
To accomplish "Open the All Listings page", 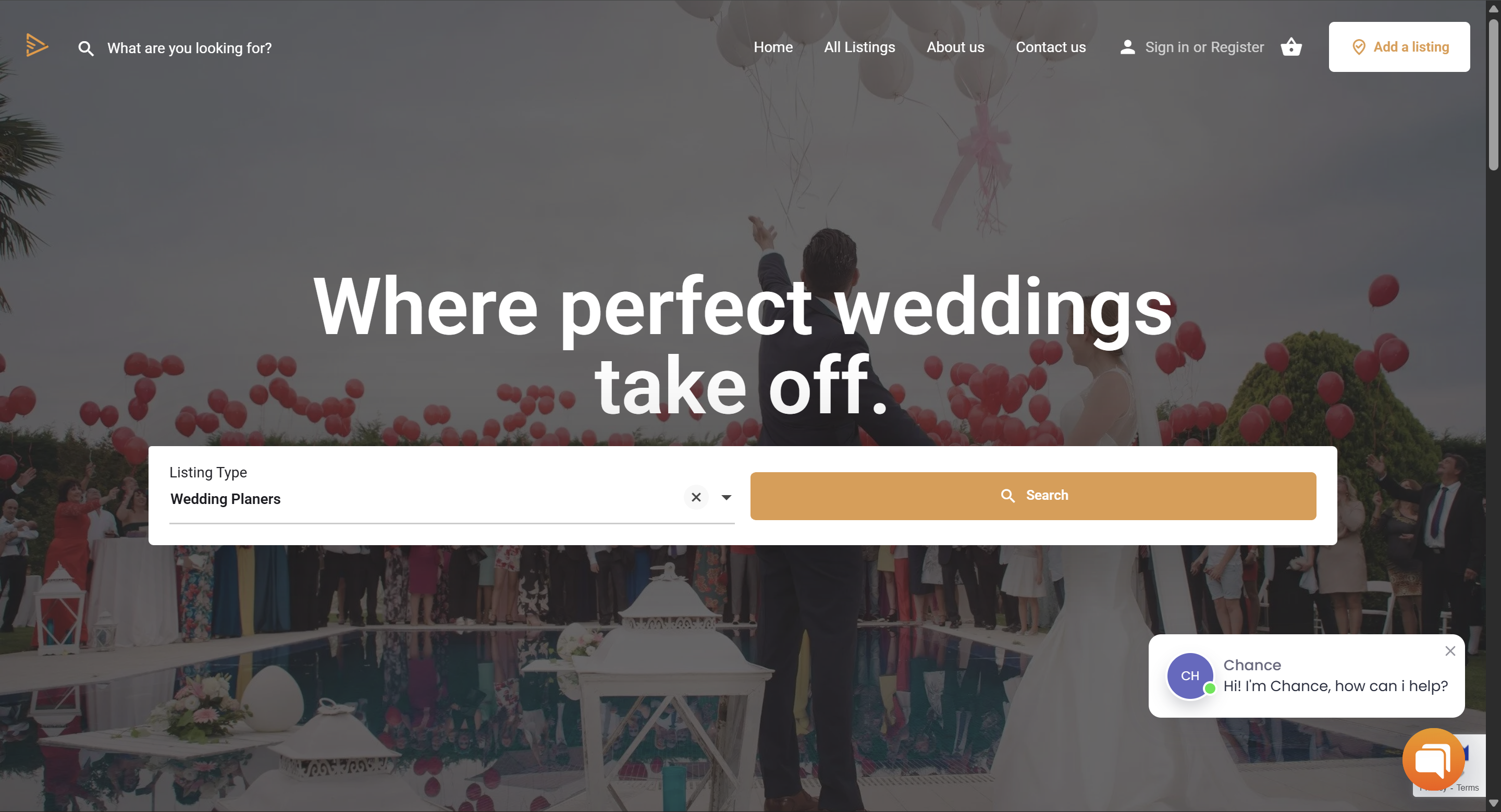I will pos(859,47).
